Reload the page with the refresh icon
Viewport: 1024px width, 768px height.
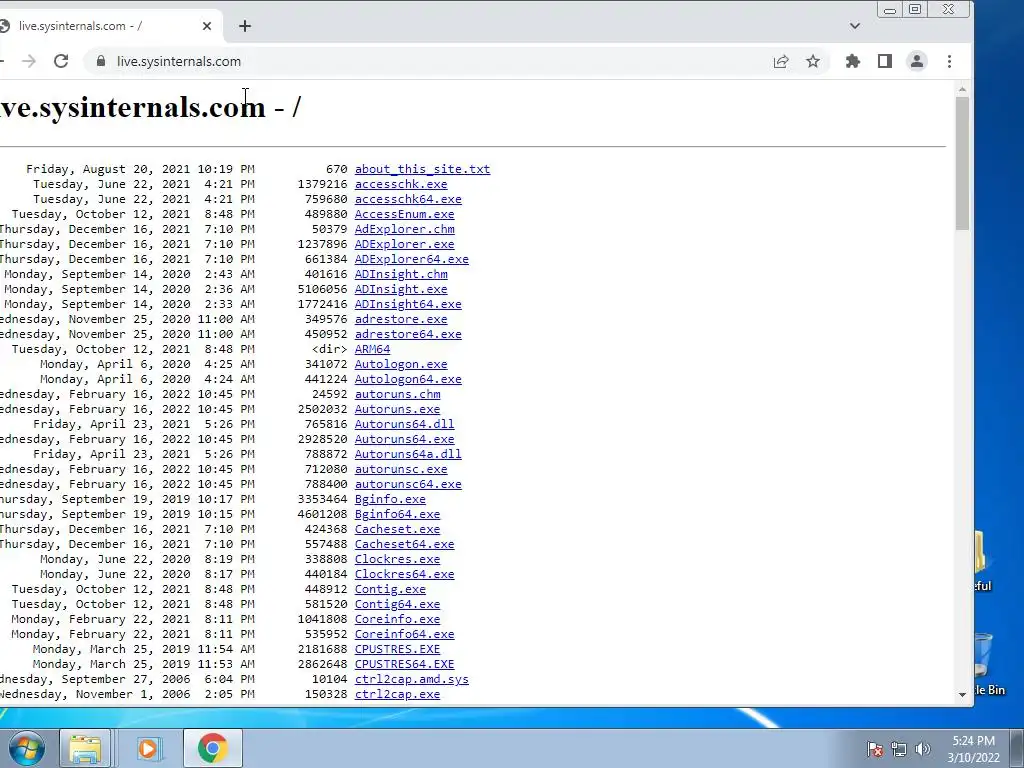click(x=61, y=61)
